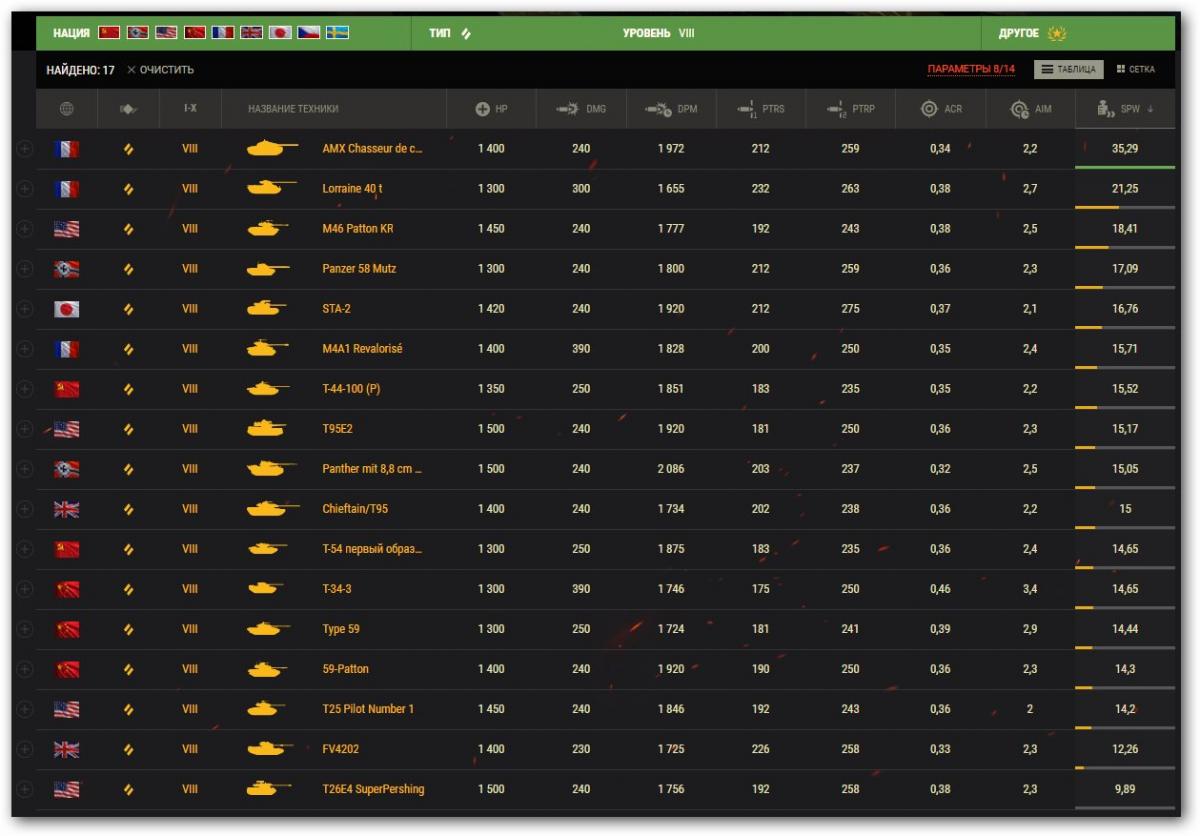Click the Panther mit 8,8 cm tank silhouette
This screenshot has width=1200, height=836.
(271, 469)
